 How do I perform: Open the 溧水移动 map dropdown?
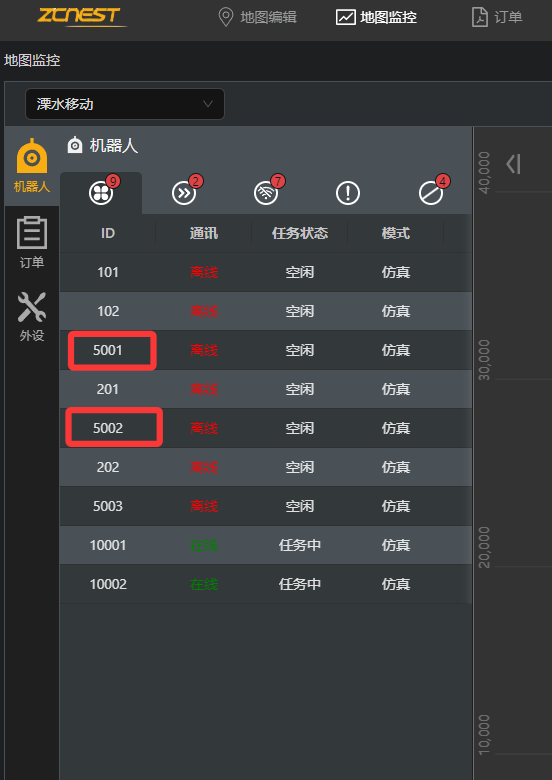pyautogui.click(x=125, y=104)
